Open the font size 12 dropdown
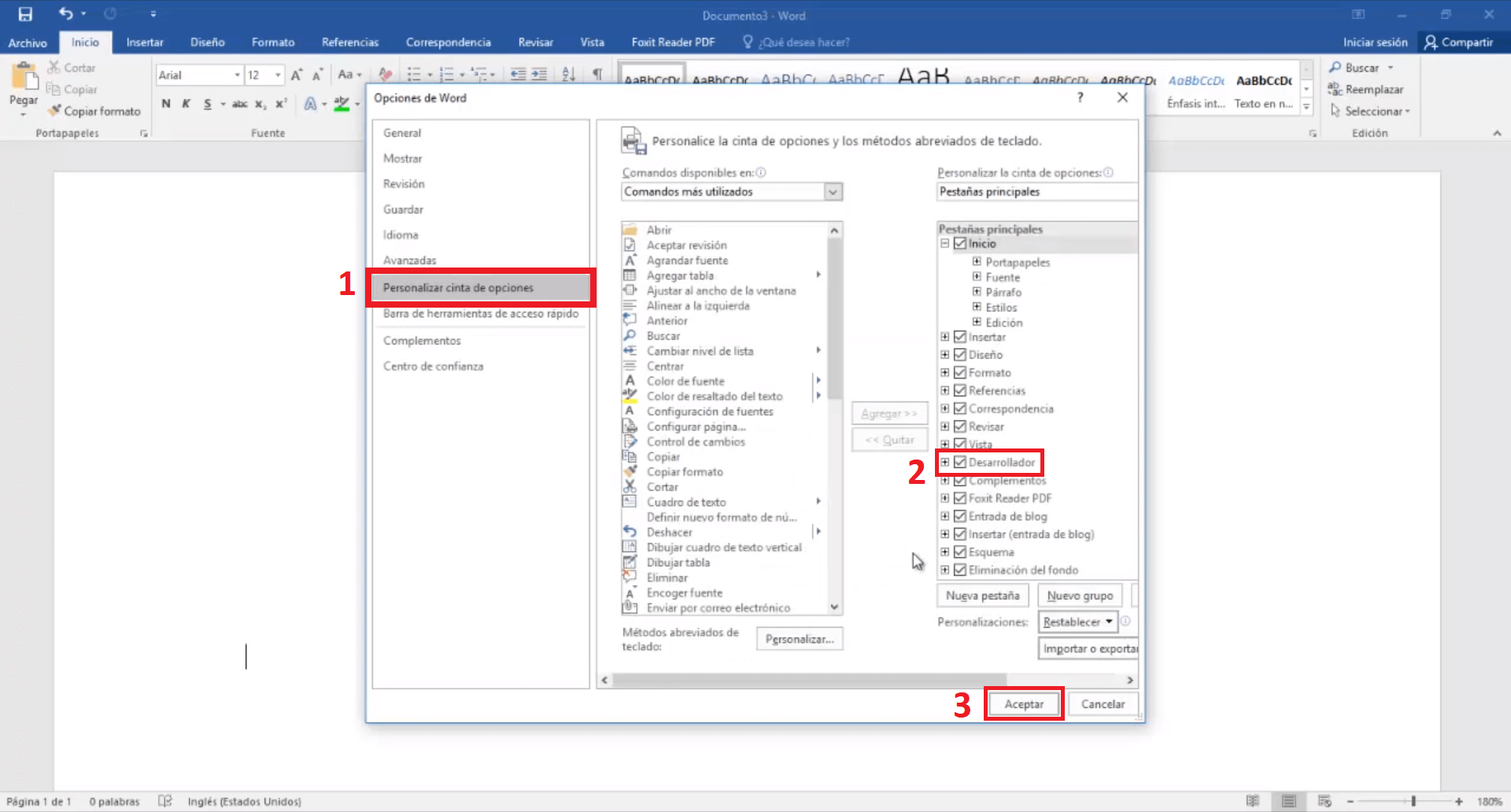This screenshot has height=812, width=1511. coord(278,75)
